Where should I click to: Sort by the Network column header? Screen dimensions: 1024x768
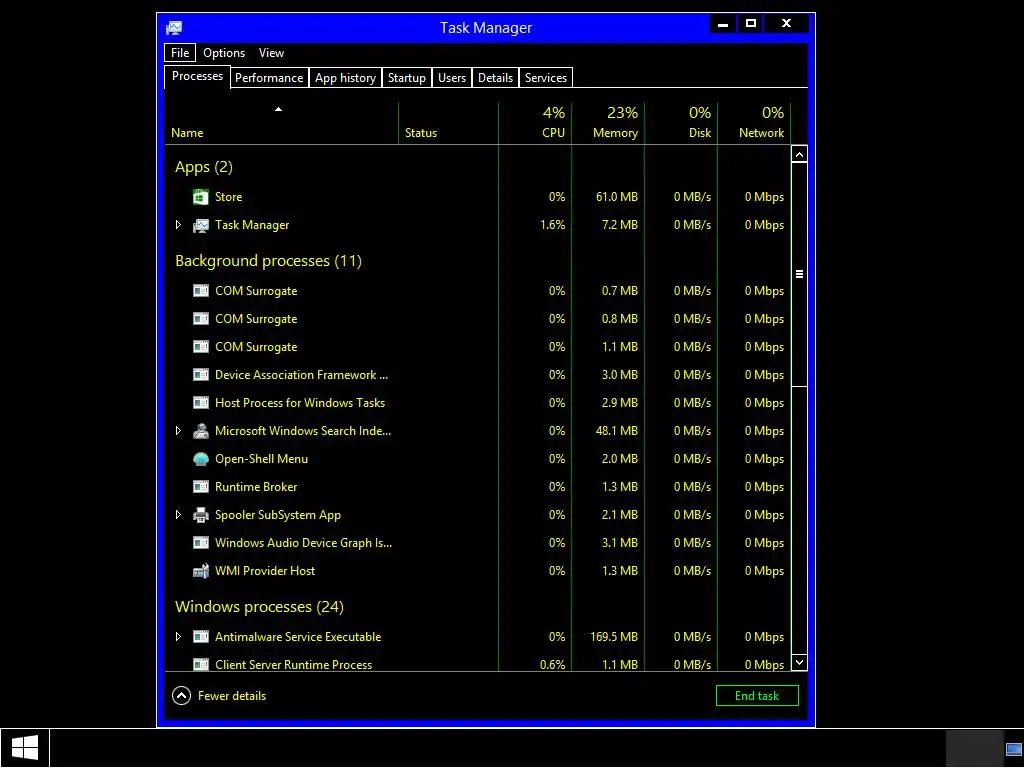754,123
